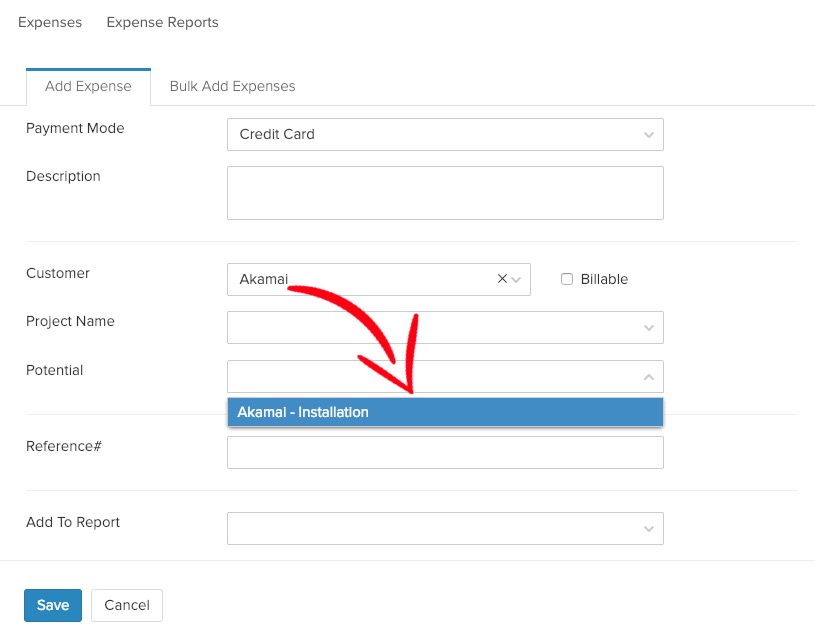
Task: Tick the Billable checkbox
Action: pos(567,280)
